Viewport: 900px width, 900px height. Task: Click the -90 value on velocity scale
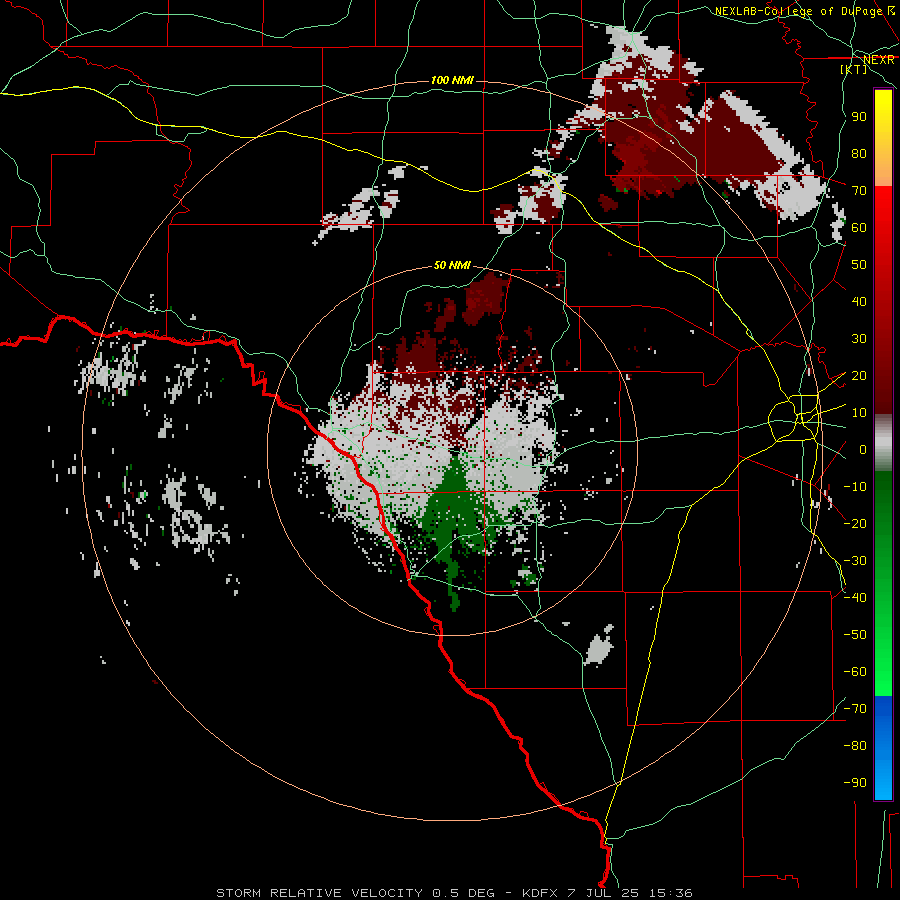(855, 783)
